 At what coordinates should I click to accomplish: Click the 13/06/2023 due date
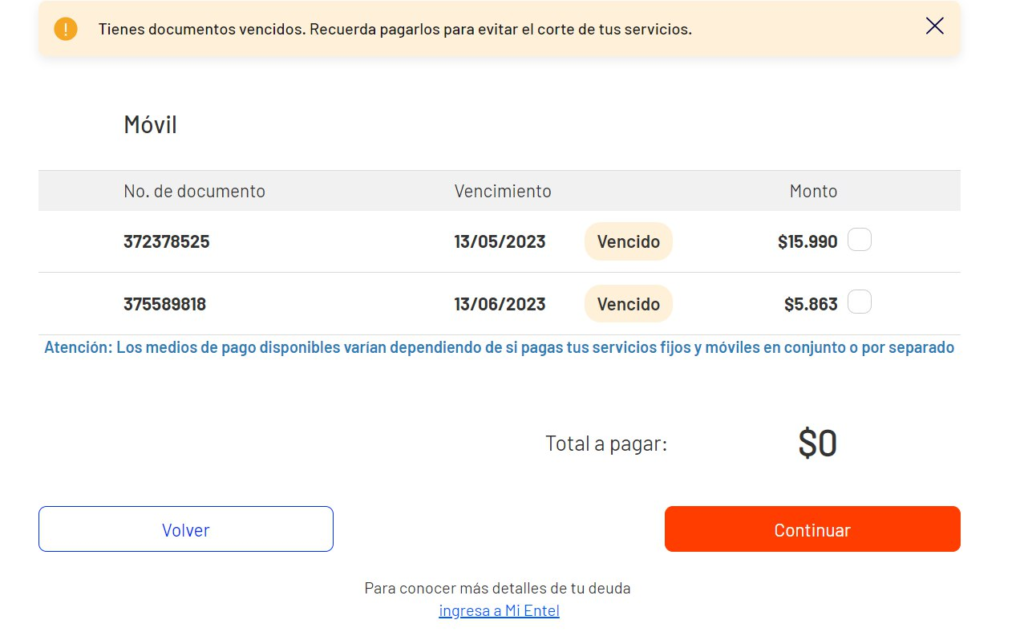[x=500, y=304]
